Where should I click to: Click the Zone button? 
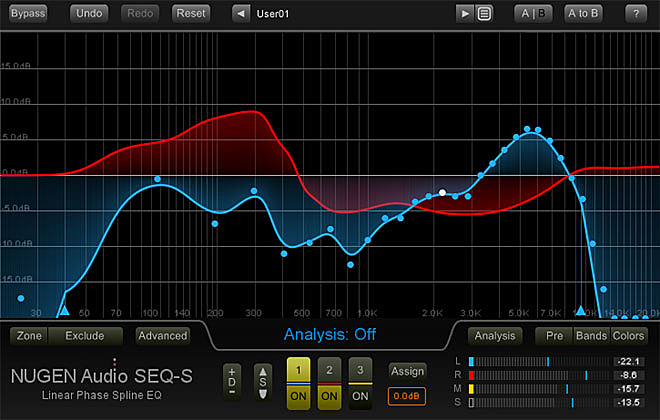pyautogui.click(x=29, y=336)
